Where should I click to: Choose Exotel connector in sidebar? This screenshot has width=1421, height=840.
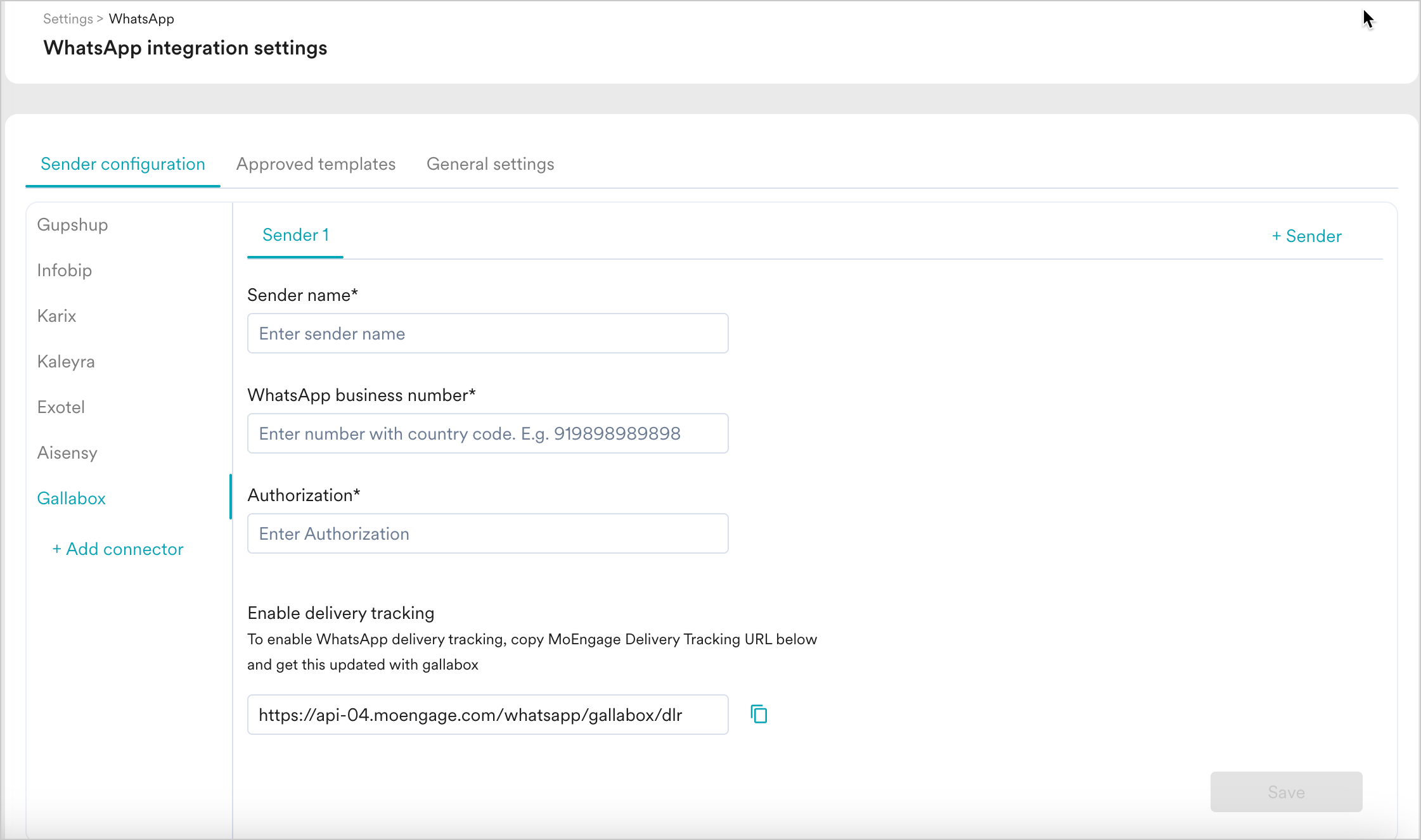pyautogui.click(x=61, y=407)
